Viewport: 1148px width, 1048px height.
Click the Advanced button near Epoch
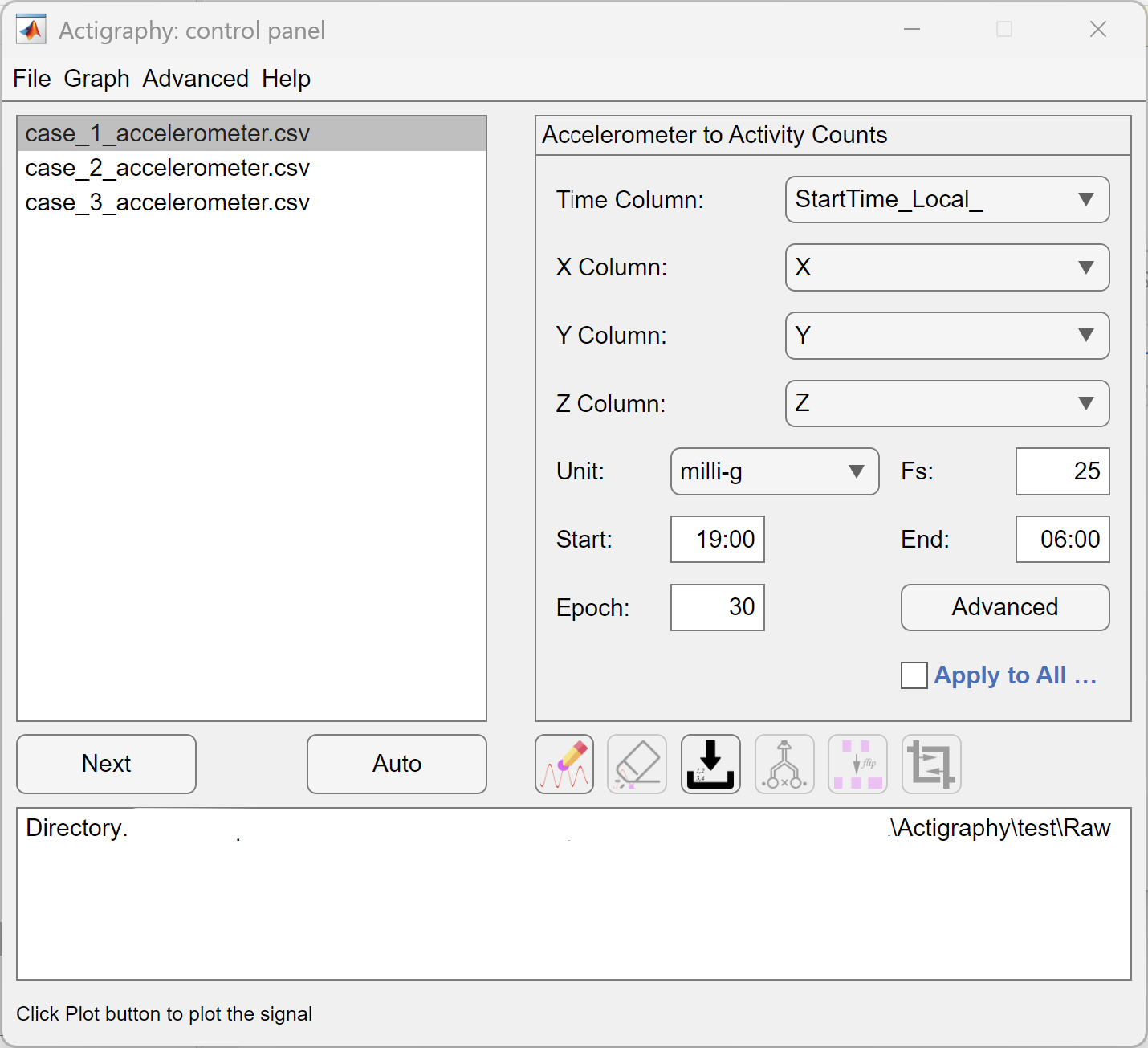pos(1004,608)
